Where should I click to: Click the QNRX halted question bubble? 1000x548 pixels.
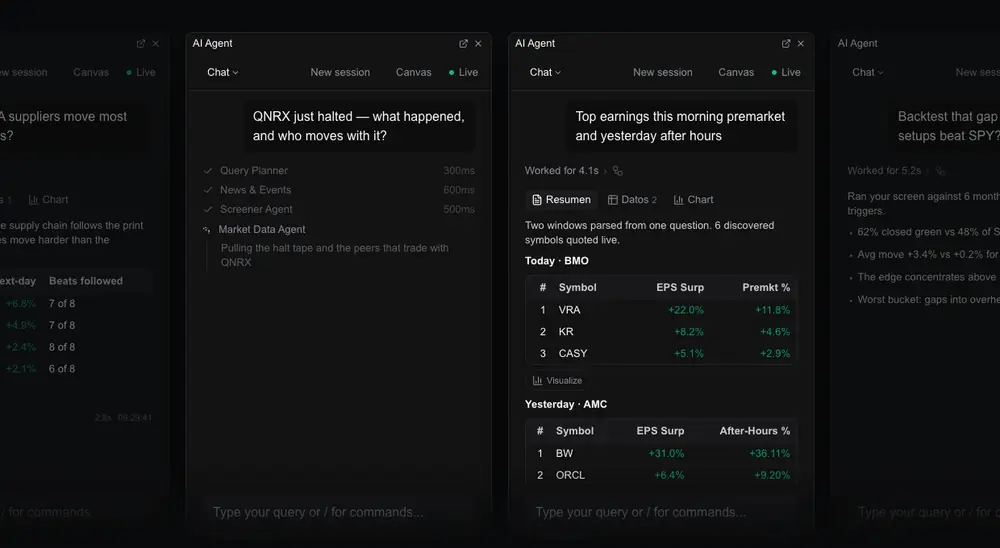359,126
